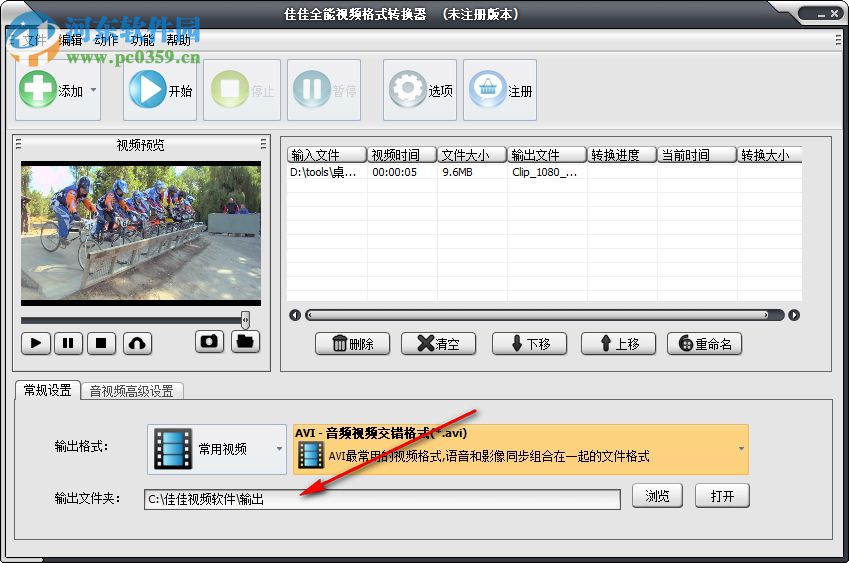
Task: Open 选项 options gear button
Action: tap(420, 90)
